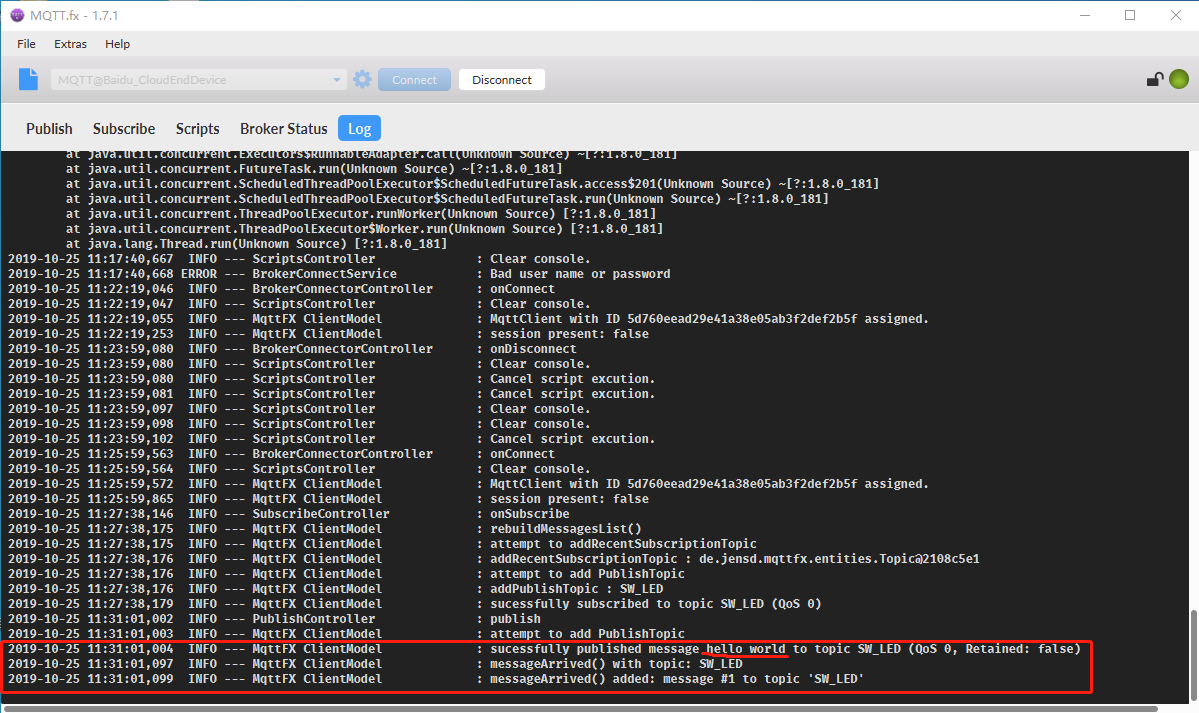1199x713 pixels.
Task: Expand the connection profile dropdown arrow
Action: coord(338,79)
